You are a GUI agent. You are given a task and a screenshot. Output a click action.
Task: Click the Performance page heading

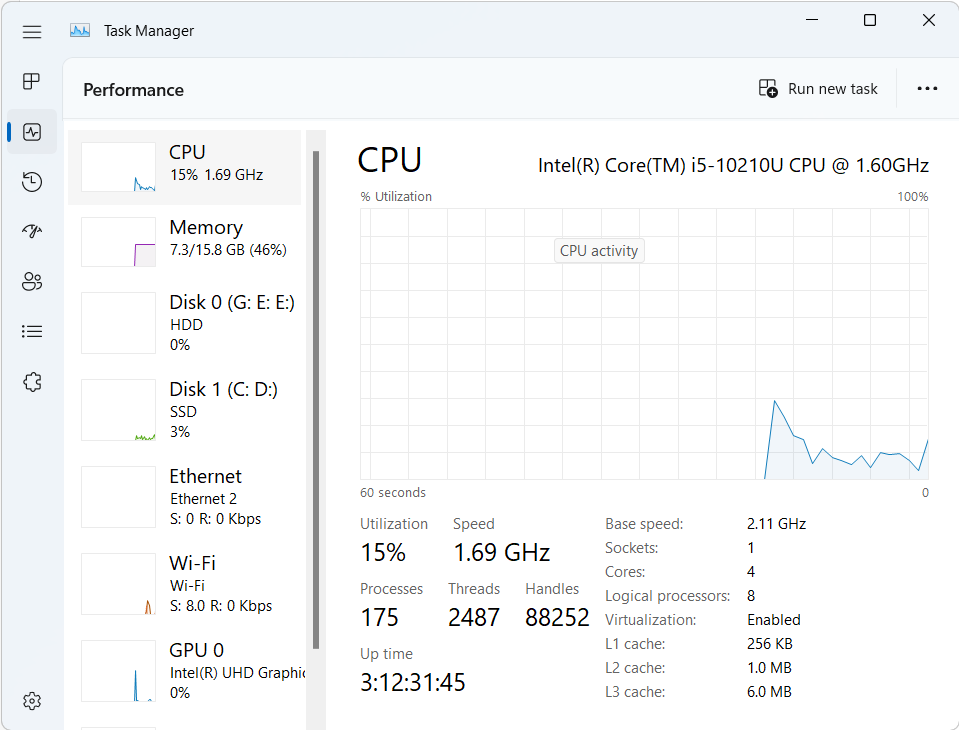point(133,90)
